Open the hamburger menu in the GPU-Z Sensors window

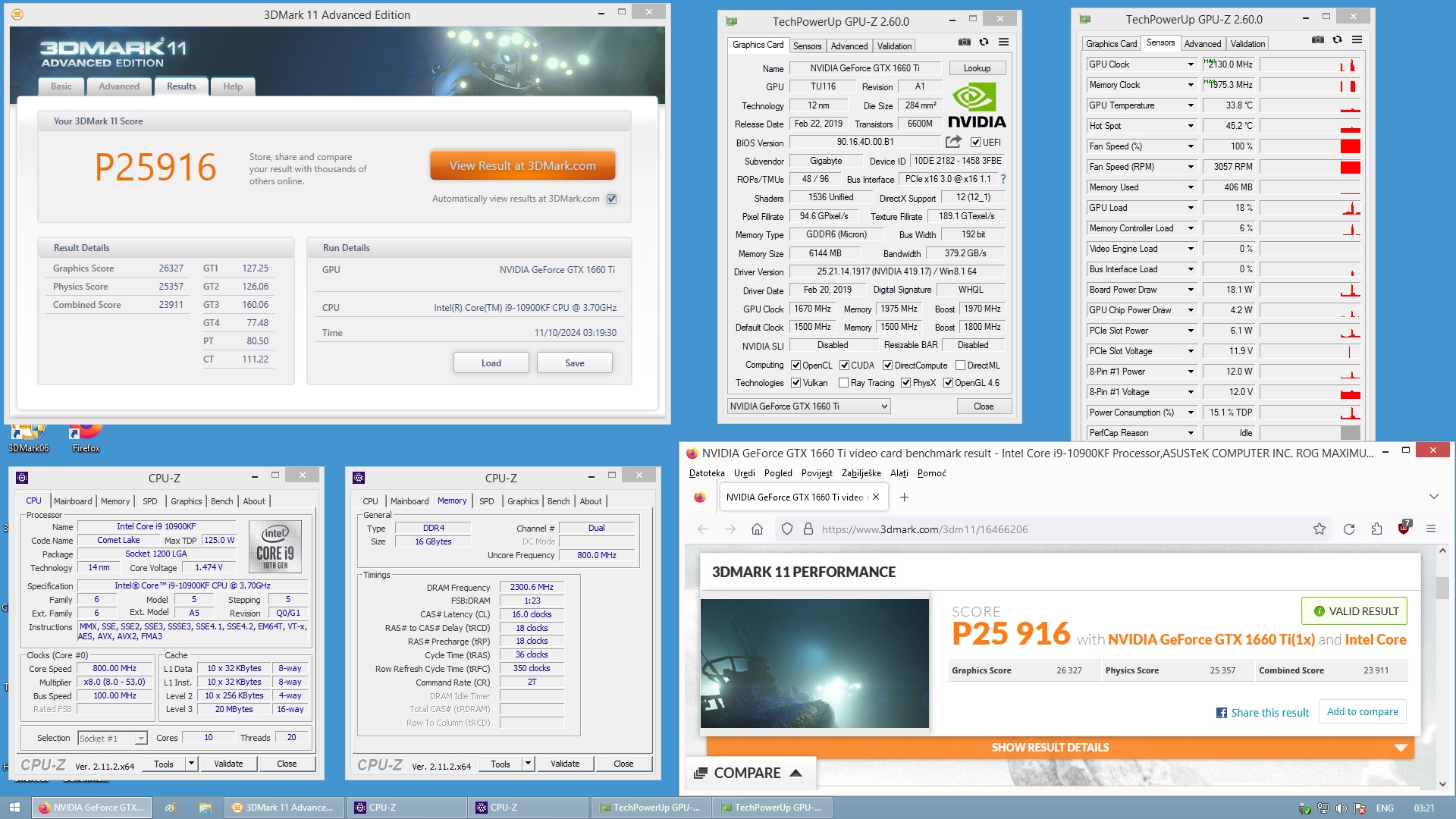pyautogui.click(x=1357, y=39)
